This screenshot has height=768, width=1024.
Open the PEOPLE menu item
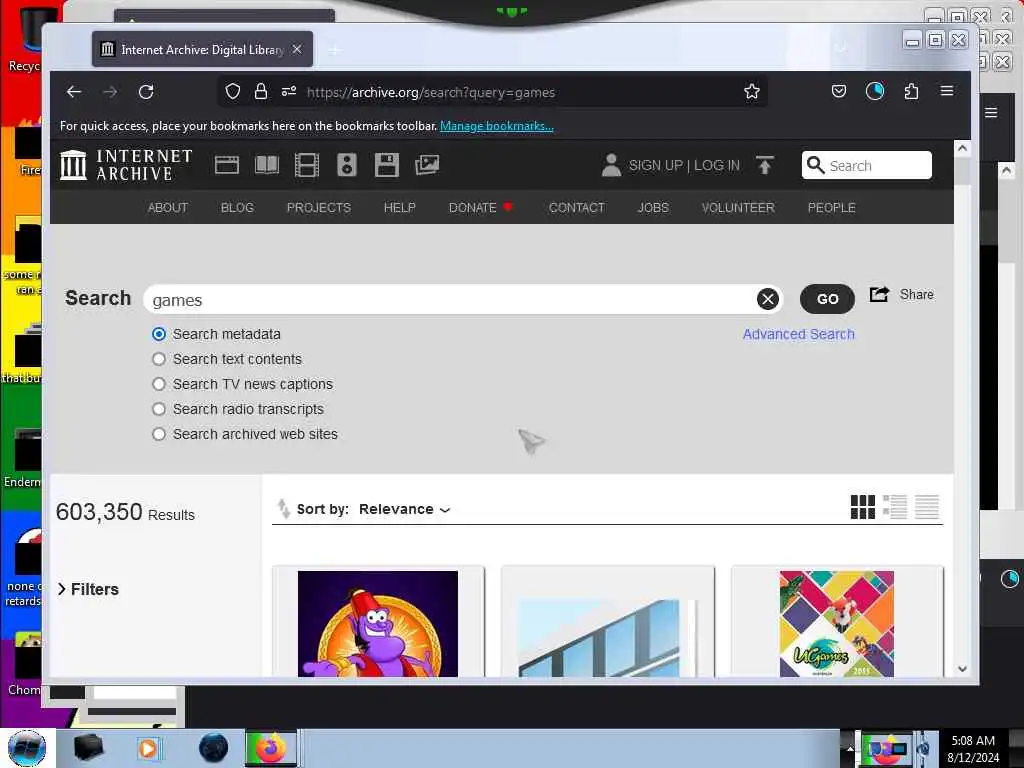pos(831,208)
